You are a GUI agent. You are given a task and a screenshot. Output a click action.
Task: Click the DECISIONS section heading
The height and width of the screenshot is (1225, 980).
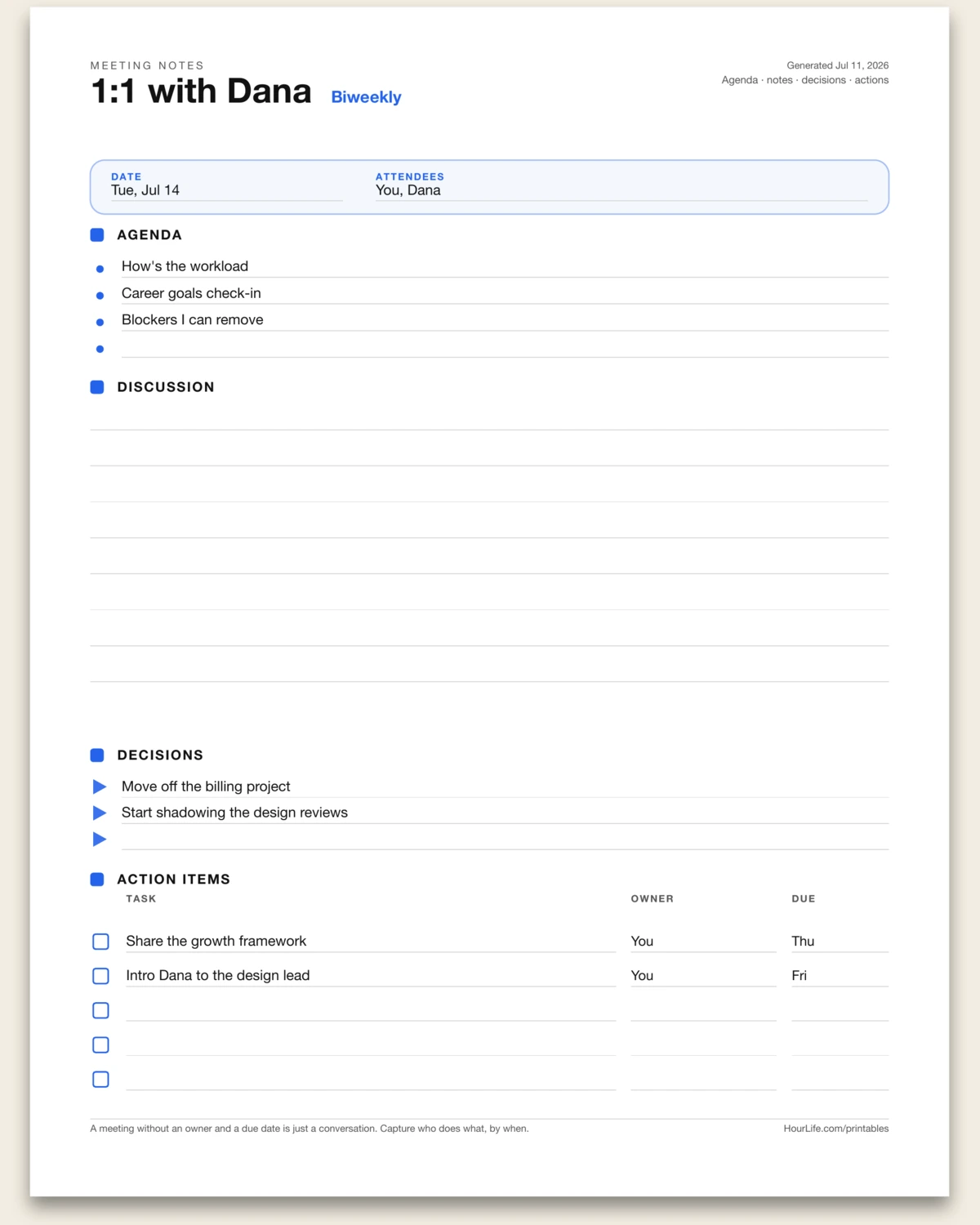point(160,755)
